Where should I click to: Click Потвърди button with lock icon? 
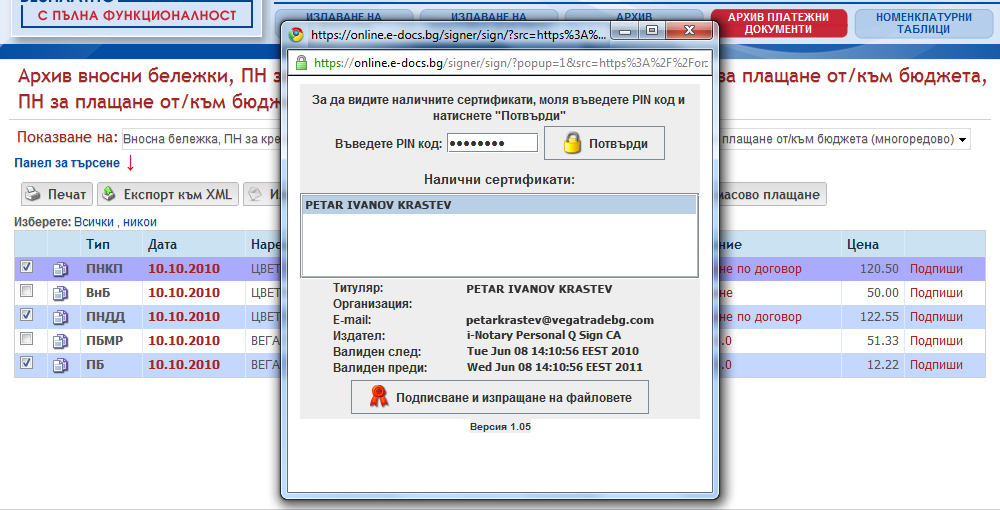(x=604, y=143)
